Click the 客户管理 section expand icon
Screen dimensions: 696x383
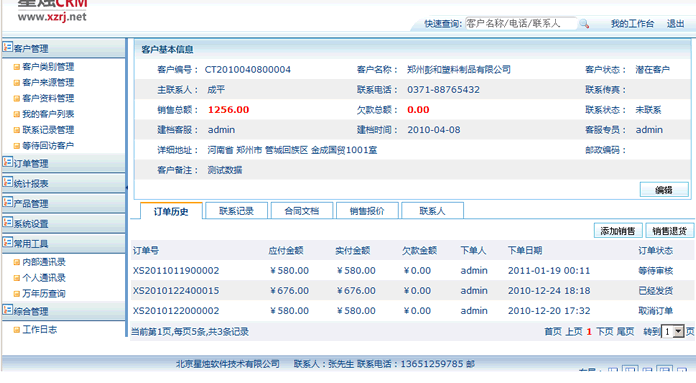tap(8, 47)
